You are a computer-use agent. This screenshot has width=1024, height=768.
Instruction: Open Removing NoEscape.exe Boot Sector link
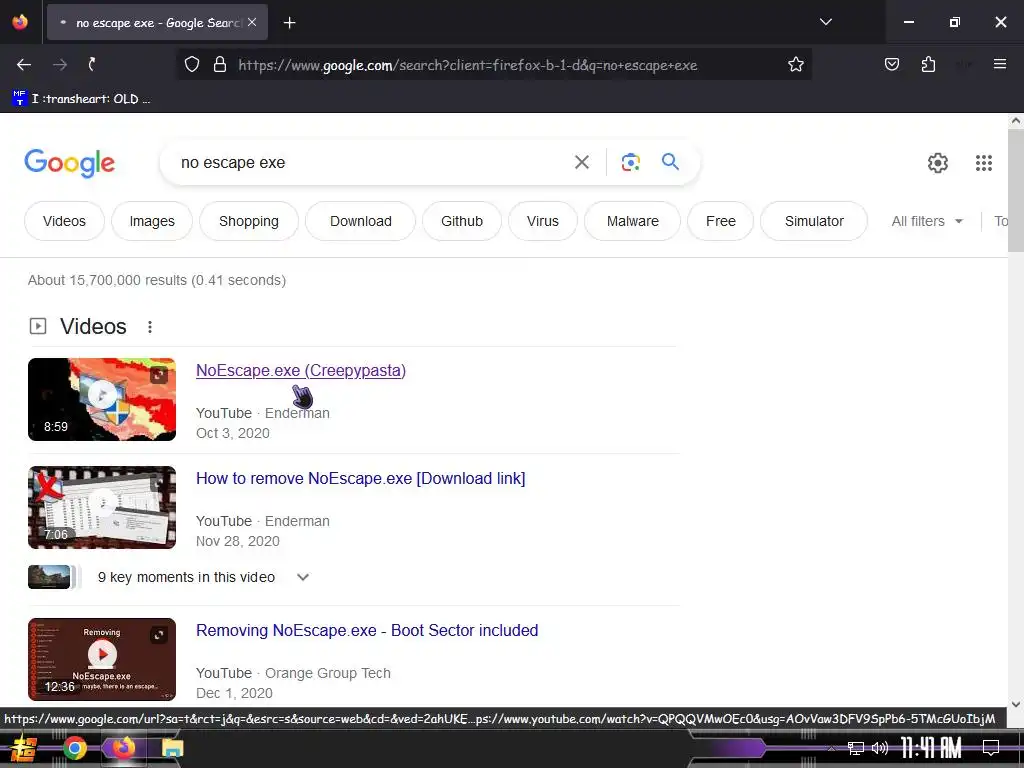[367, 630]
